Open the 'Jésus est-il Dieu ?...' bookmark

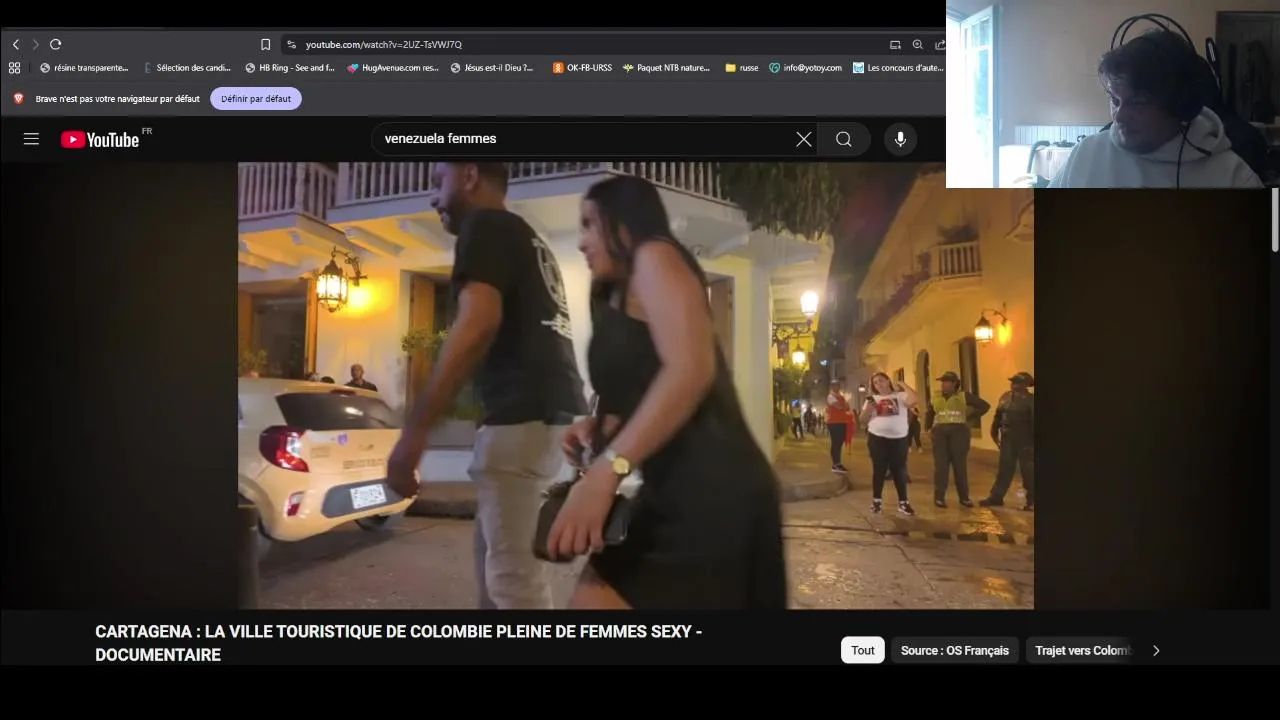coord(492,68)
